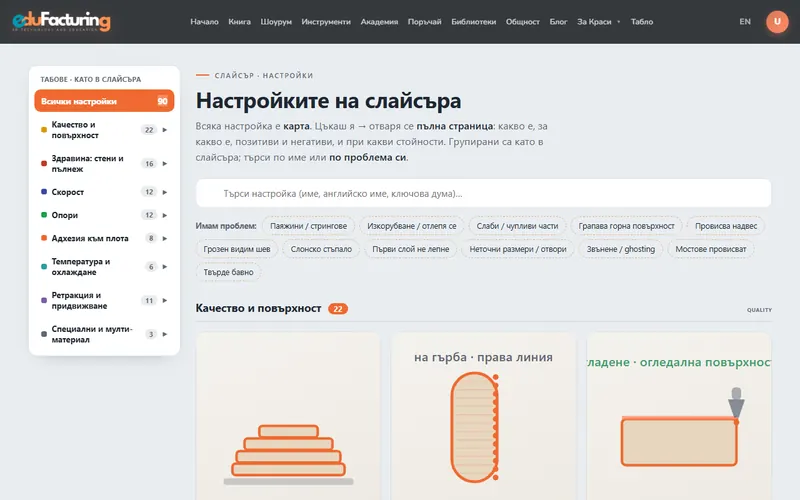
Task: Click the 22 count badge by Качество heading
Action: pos(338,309)
